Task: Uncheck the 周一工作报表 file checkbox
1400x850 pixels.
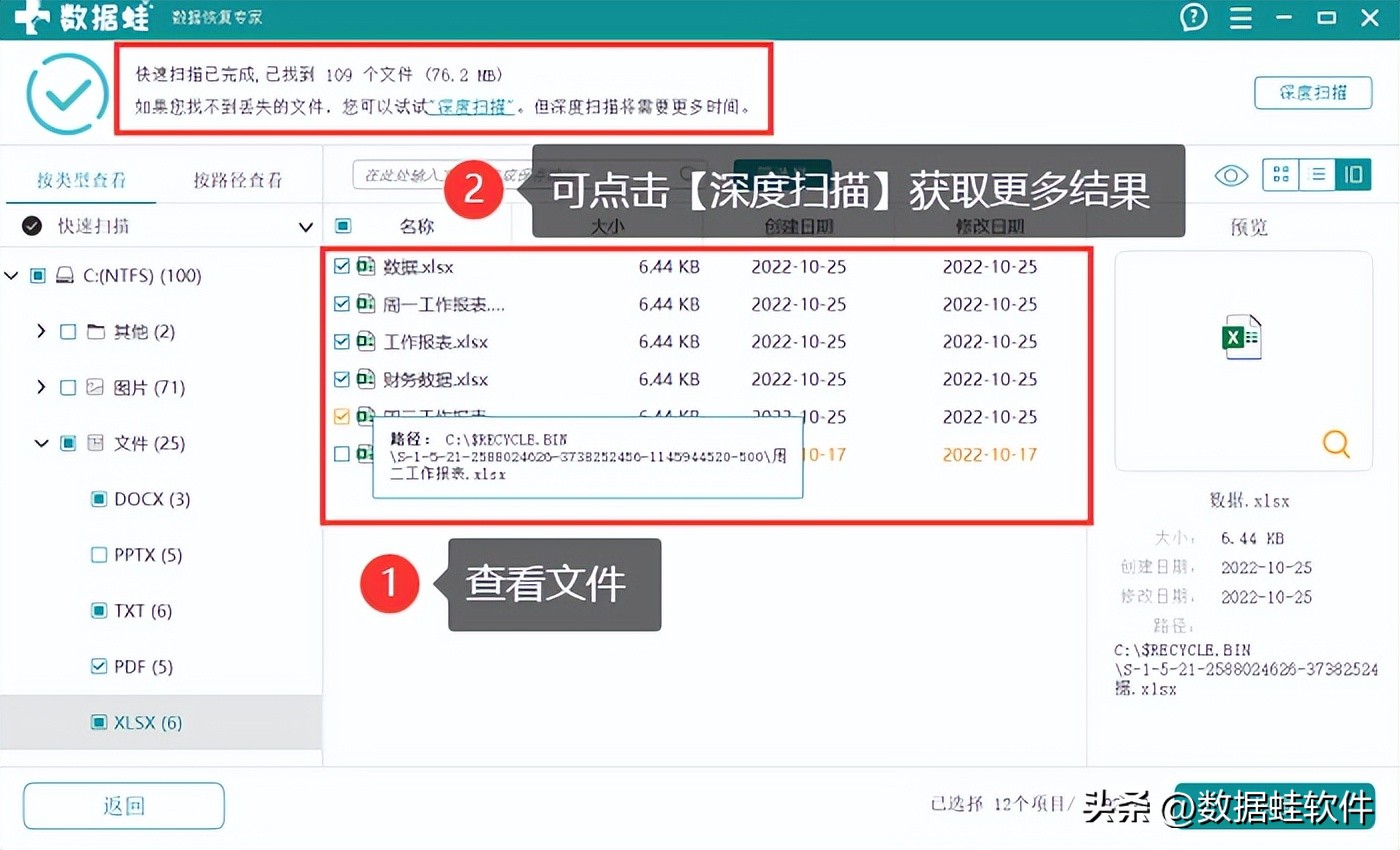Action: click(342, 304)
